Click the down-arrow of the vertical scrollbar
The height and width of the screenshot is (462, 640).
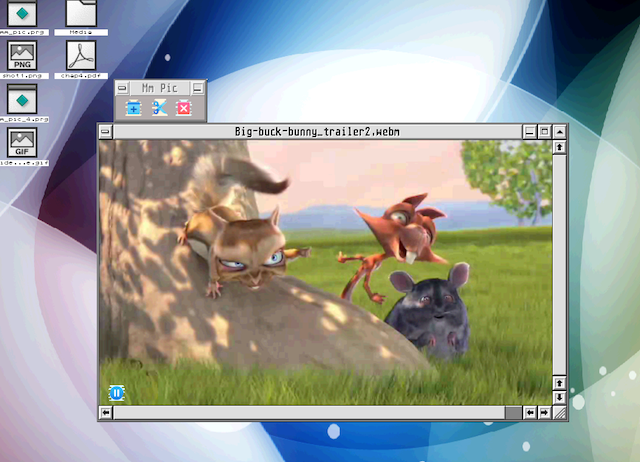tap(560, 398)
